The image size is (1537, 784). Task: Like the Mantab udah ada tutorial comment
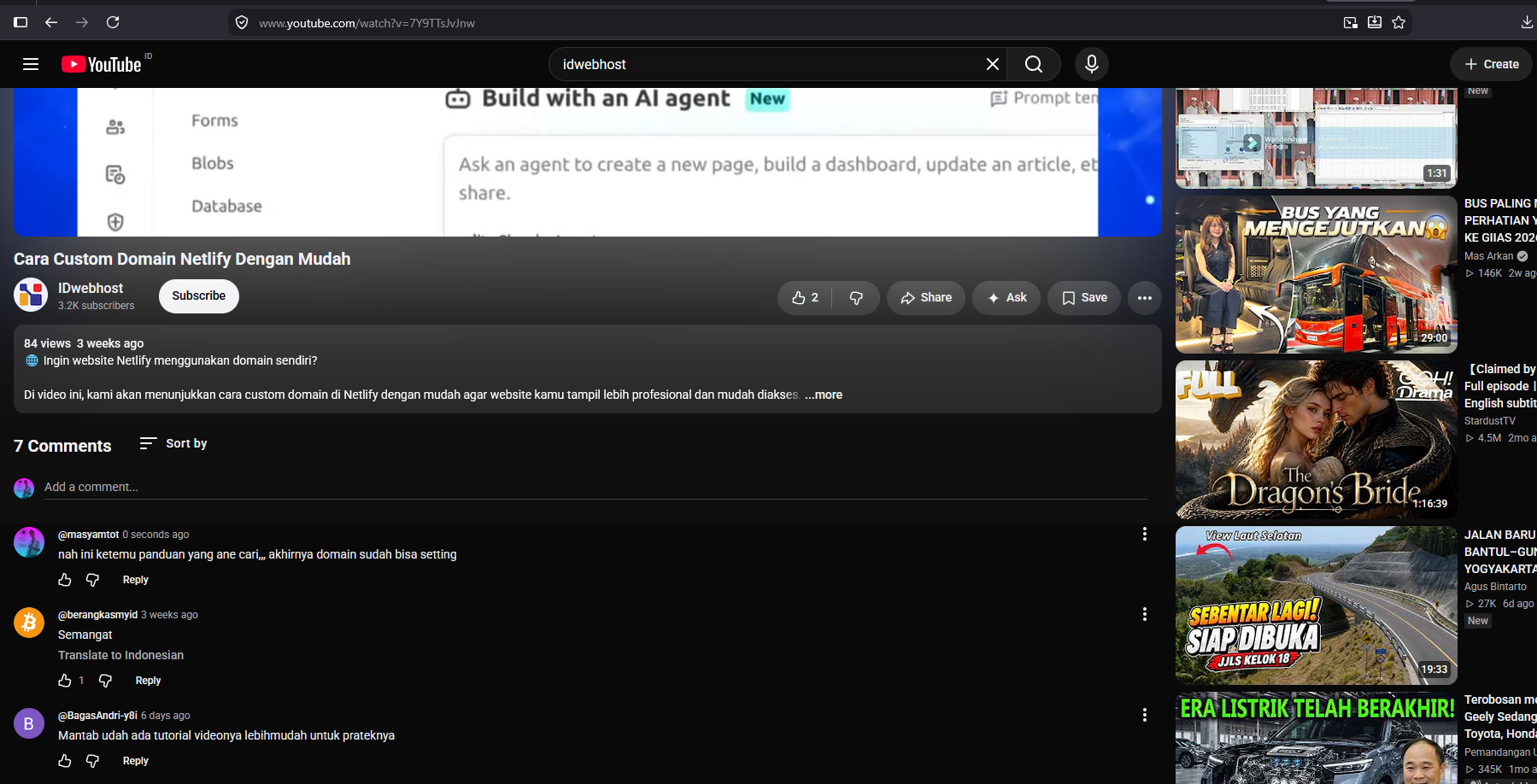pyautogui.click(x=65, y=761)
